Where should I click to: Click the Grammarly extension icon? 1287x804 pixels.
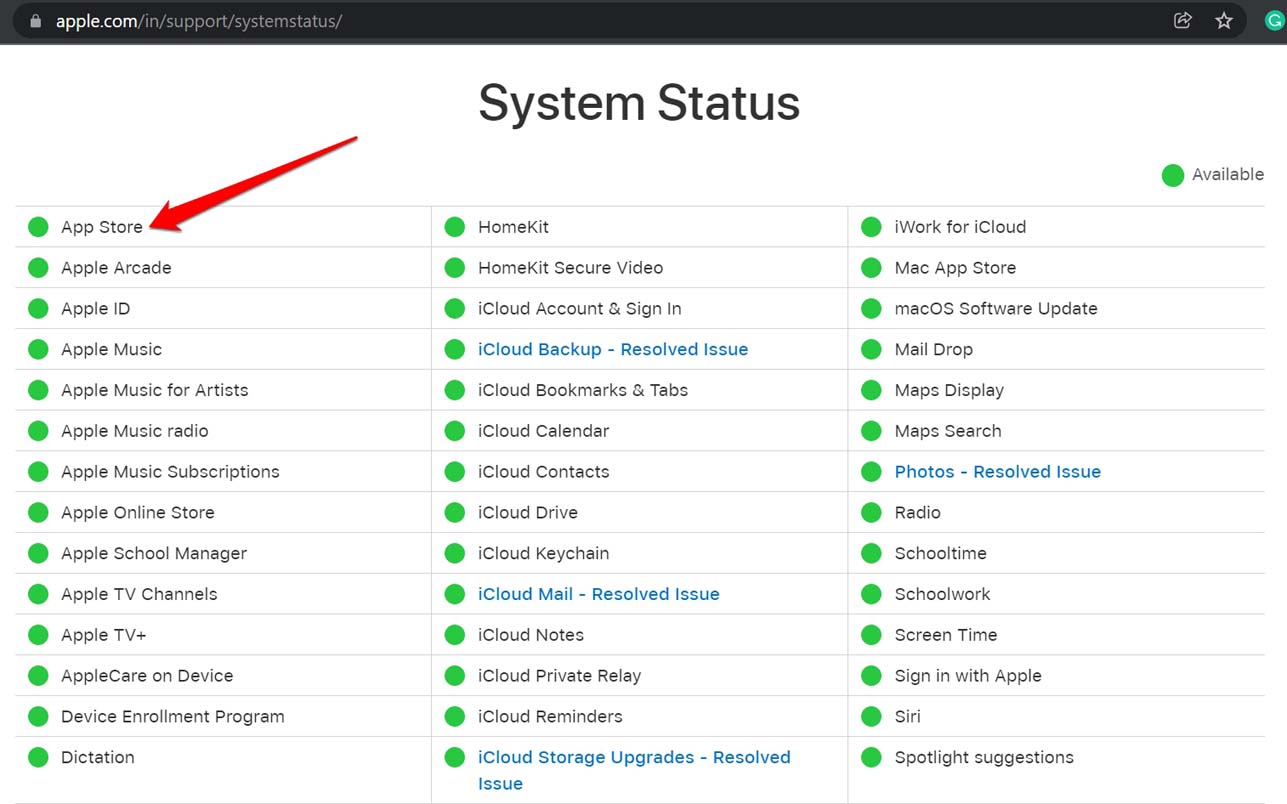[x=1273, y=19]
